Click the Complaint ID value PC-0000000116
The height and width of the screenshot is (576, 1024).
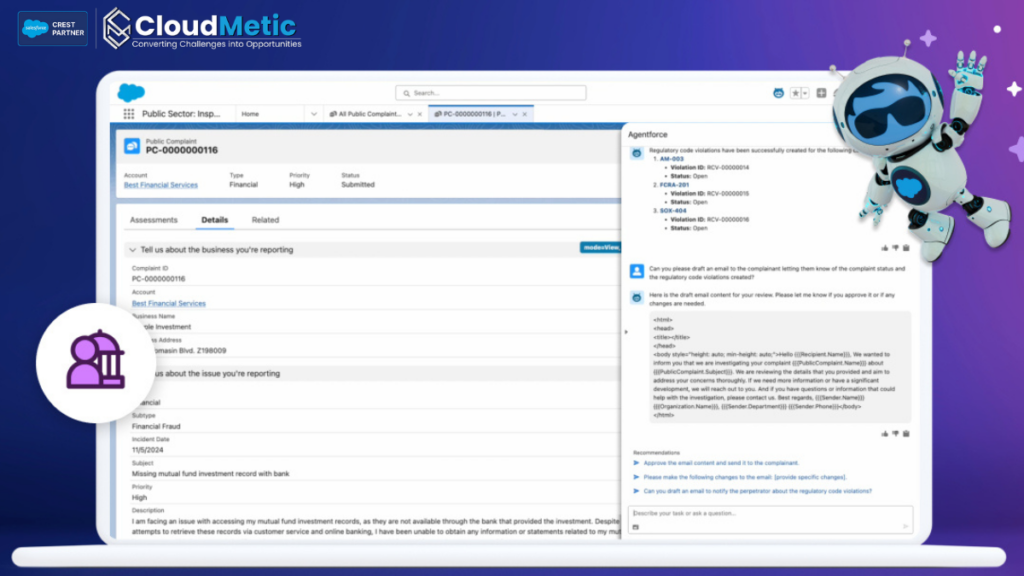coord(159,279)
